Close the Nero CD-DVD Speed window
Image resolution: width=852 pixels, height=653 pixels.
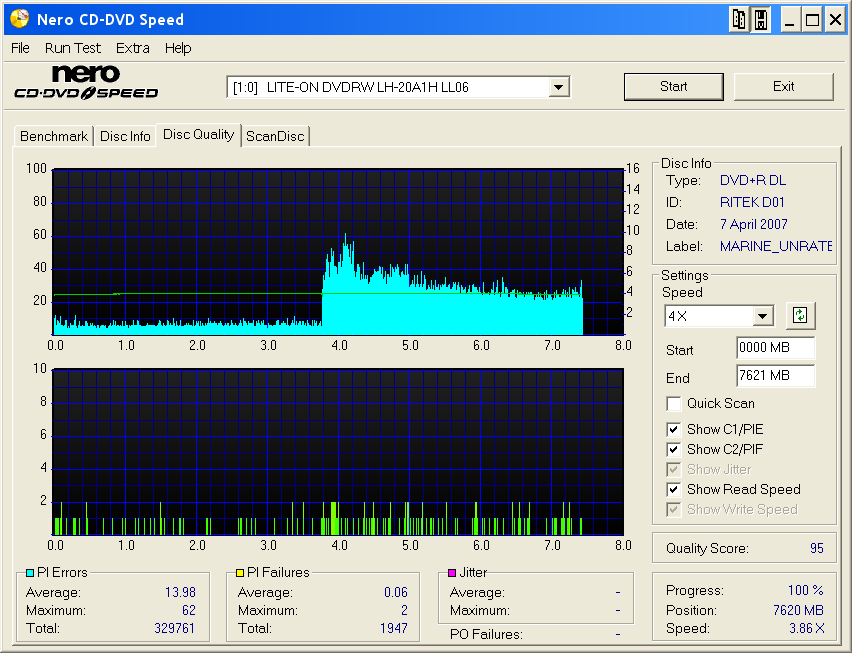[835, 20]
